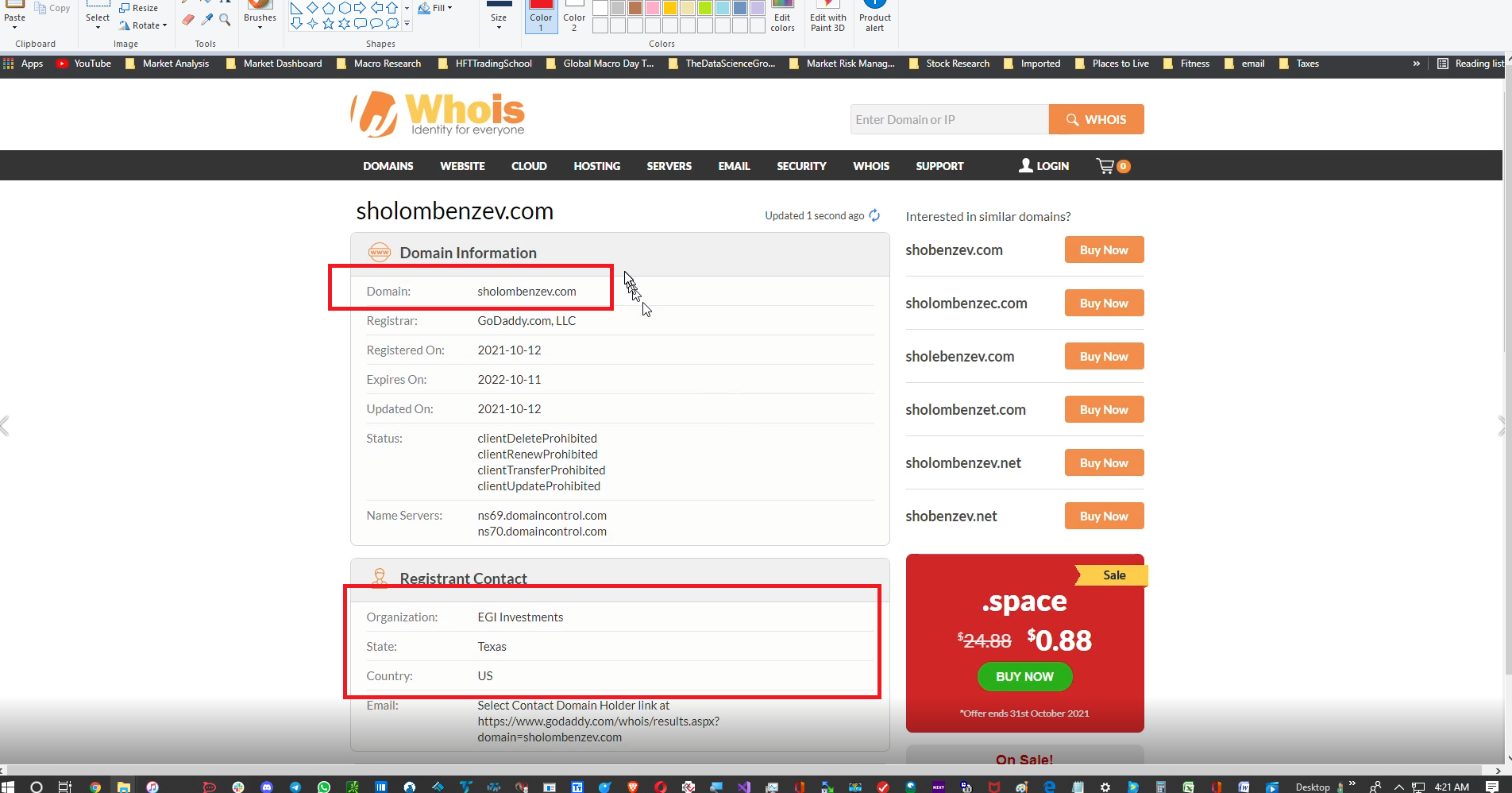1512x793 pixels.
Task: Pick the lime green color in the palette
Action: click(704, 8)
